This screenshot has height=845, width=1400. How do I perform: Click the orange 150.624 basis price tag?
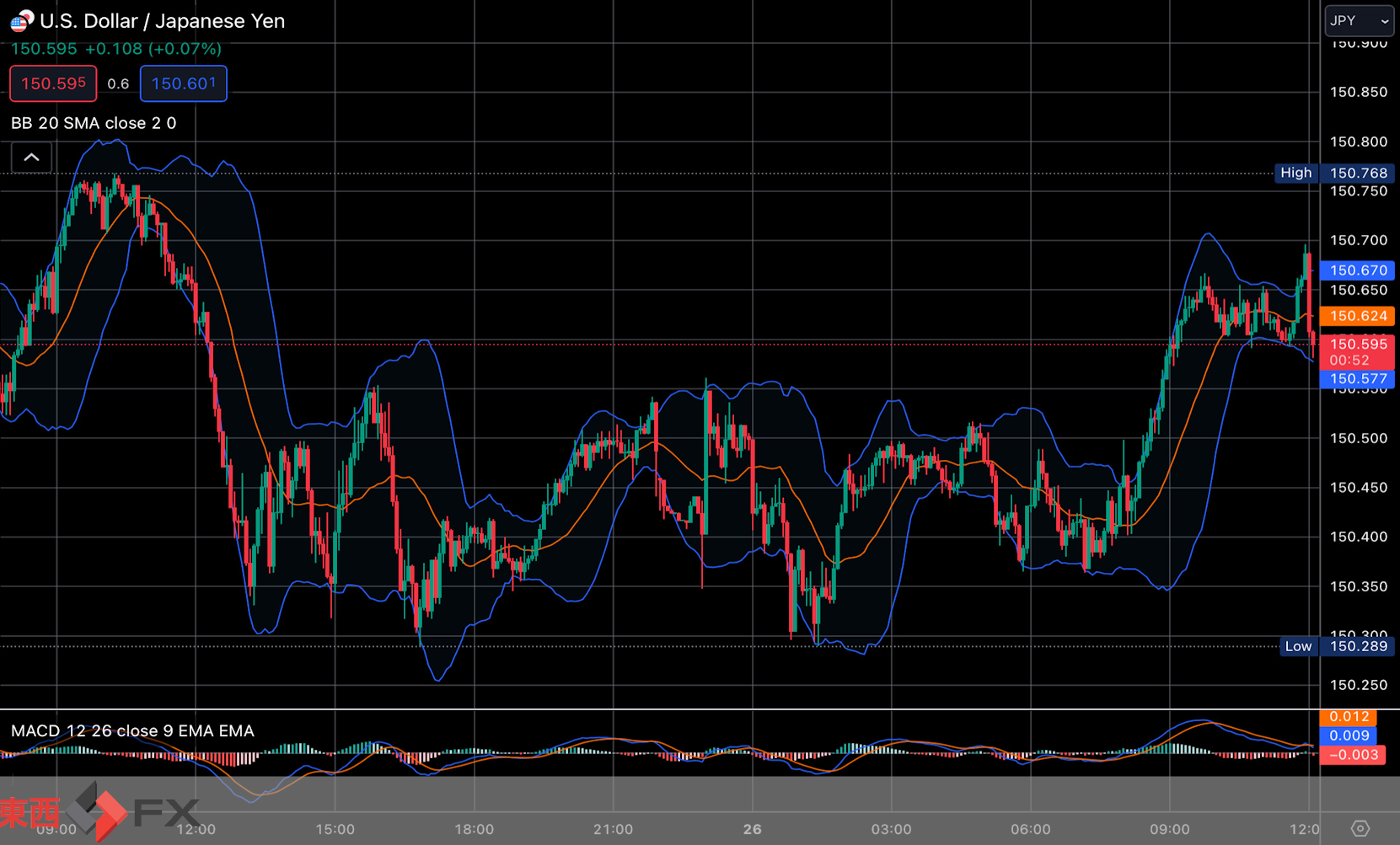click(x=1357, y=316)
